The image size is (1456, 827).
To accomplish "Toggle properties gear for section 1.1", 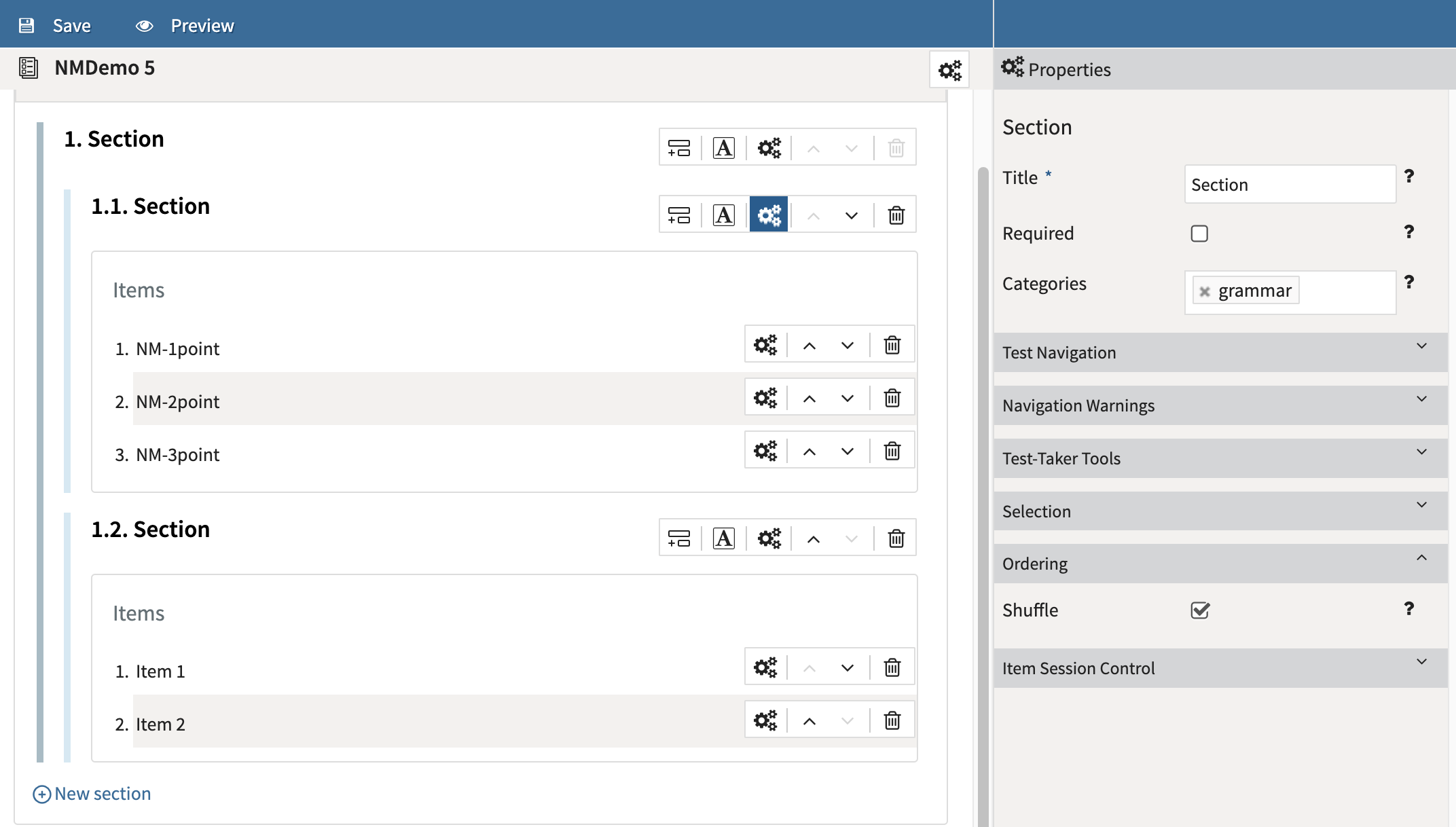I will pos(769,215).
